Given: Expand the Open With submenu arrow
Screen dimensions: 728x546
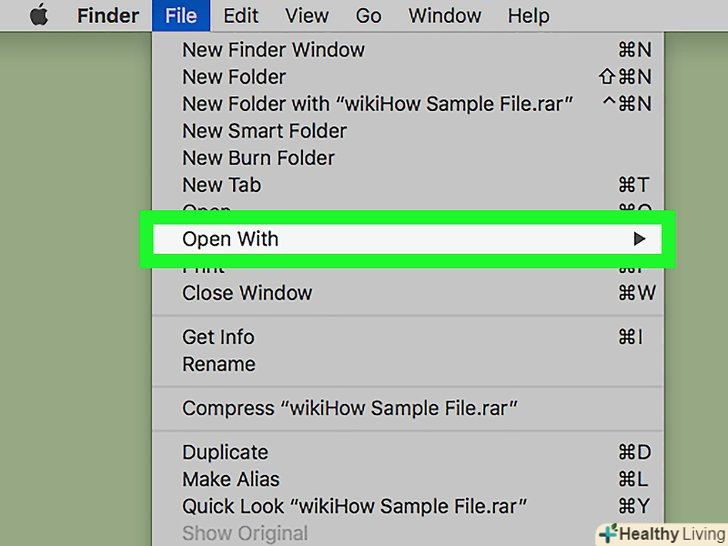Looking at the screenshot, I should pos(639,239).
